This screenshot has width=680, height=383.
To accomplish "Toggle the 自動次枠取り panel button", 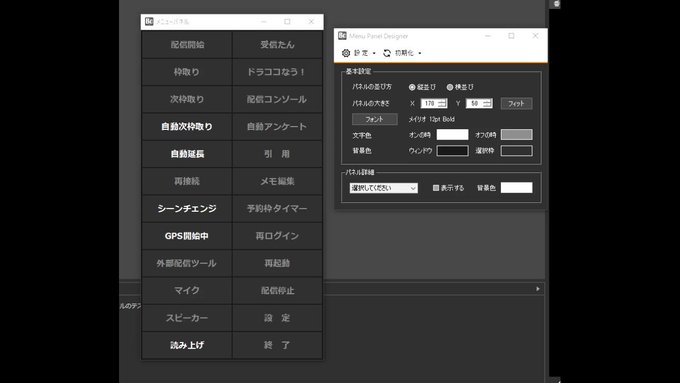I will (x=187, y=127).
